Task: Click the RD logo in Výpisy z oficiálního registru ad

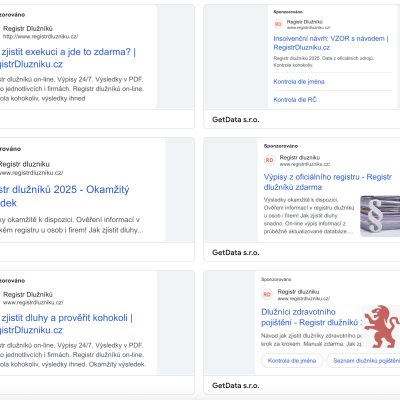Action: pos(269,160)
